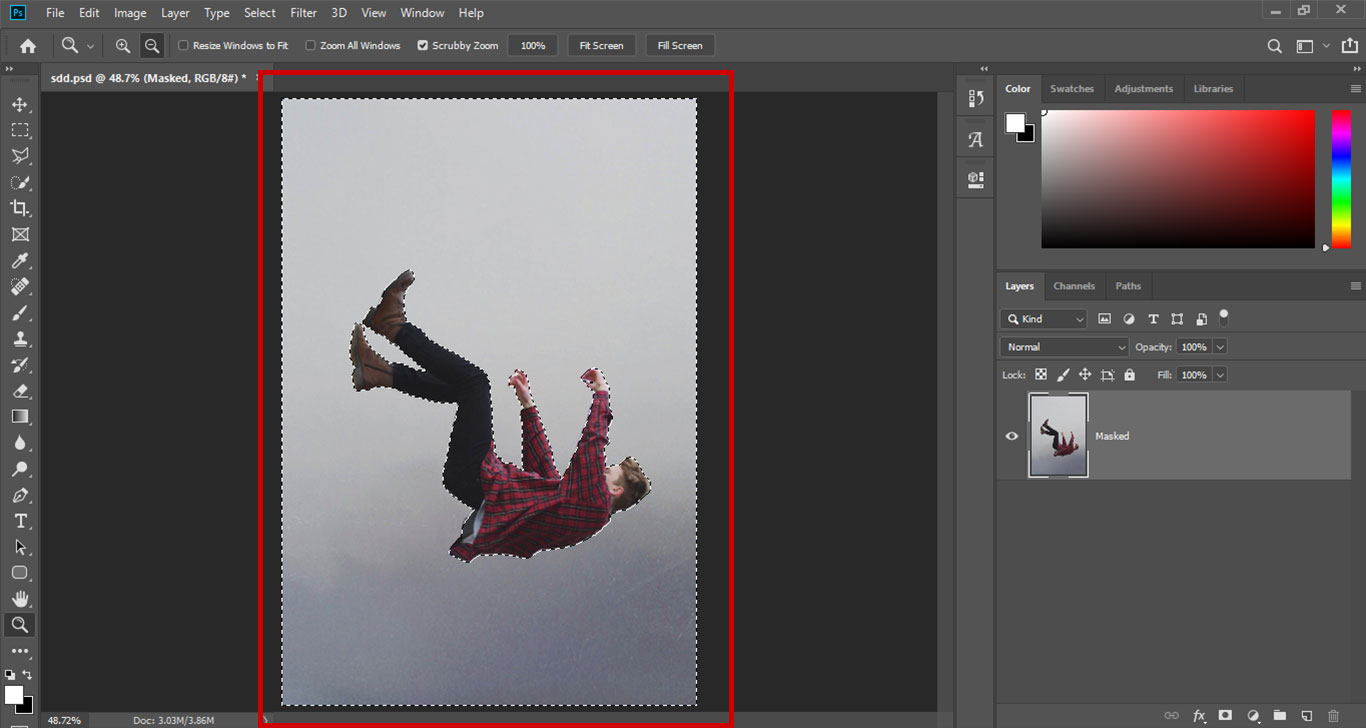1366x728 pixels.
Task: Collapse right panels with double arrow
Action: (1356, 69)
